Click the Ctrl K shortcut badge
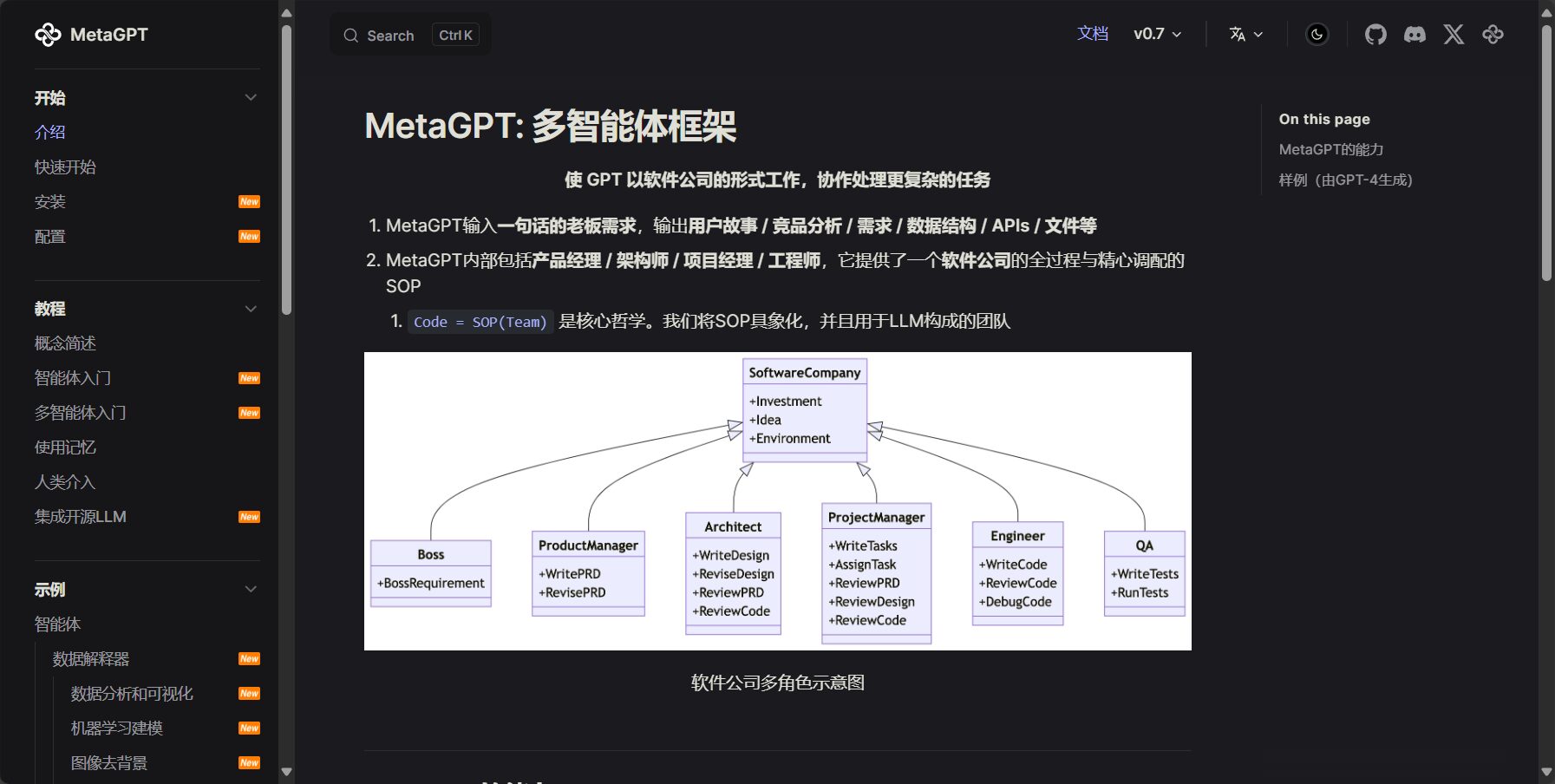1555x784 pixels. [x=455, y=35]
